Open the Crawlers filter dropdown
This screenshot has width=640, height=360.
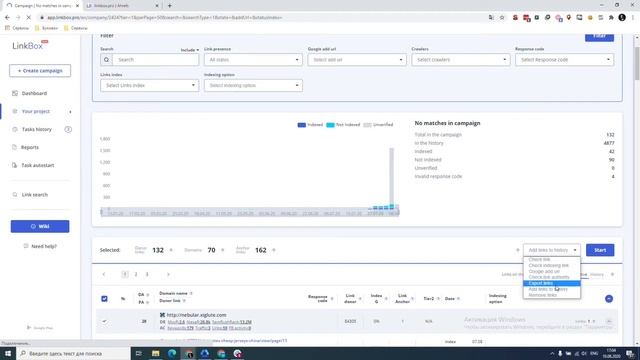(460, 60)
